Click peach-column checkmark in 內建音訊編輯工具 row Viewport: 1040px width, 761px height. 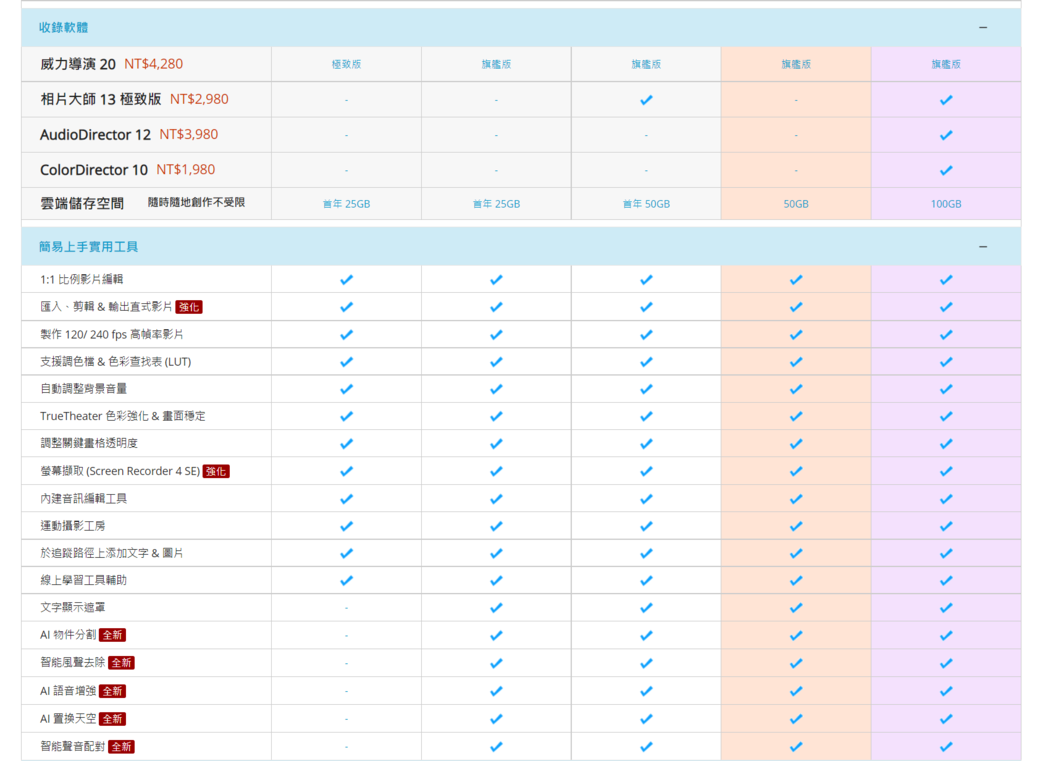pos(796,499)
